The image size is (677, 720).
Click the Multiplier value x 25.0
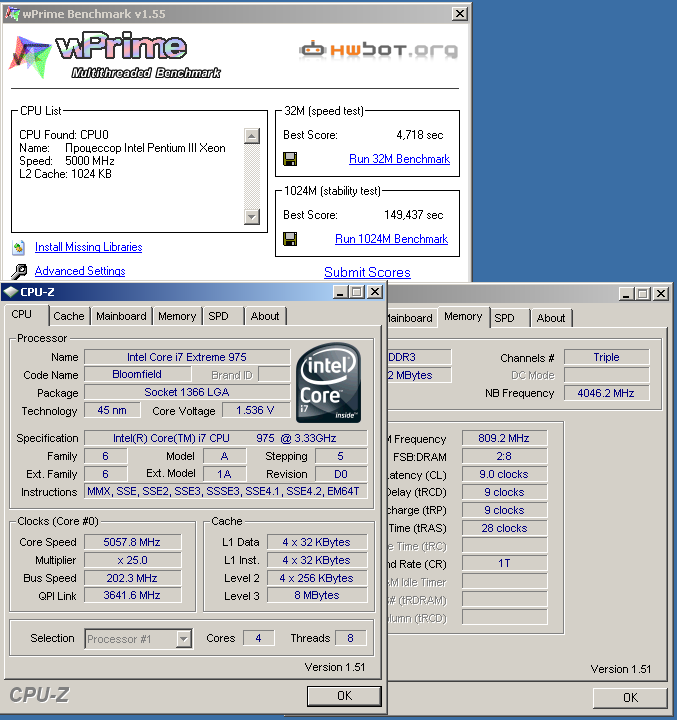tap(132, 560)
